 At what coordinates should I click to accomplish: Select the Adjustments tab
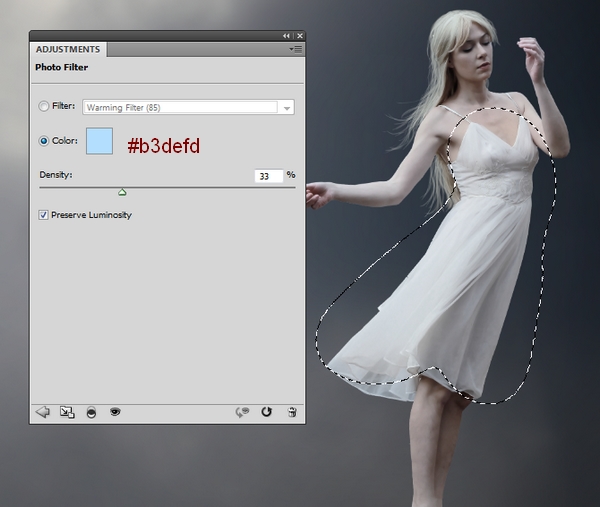click(67, 49)
